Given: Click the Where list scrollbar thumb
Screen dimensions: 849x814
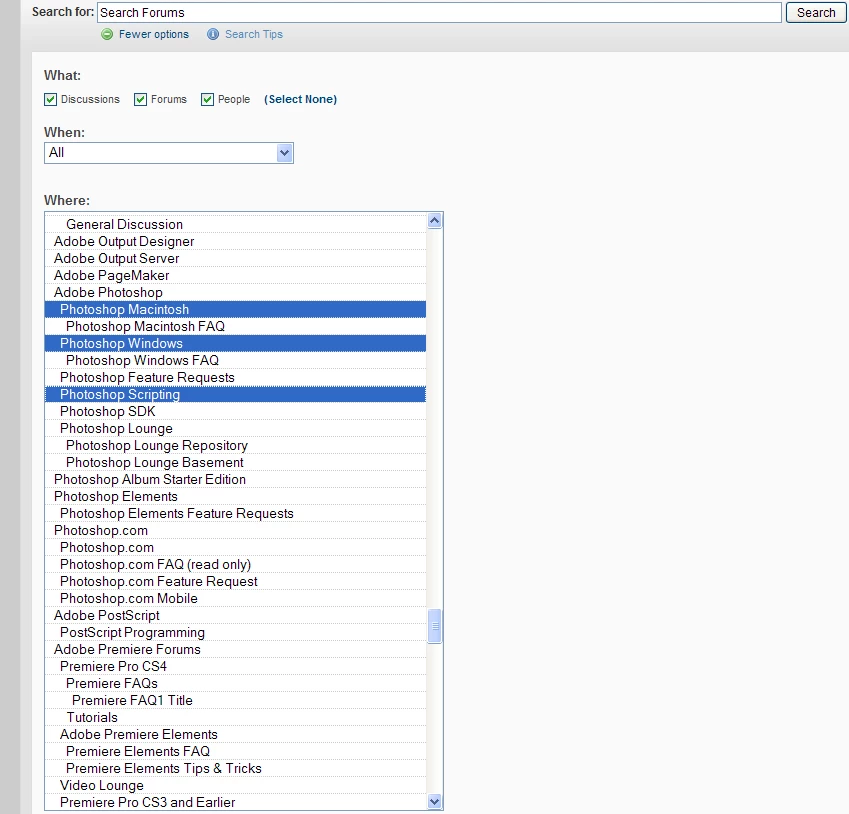Looking at the screenshot, I should tap(434, 626).
